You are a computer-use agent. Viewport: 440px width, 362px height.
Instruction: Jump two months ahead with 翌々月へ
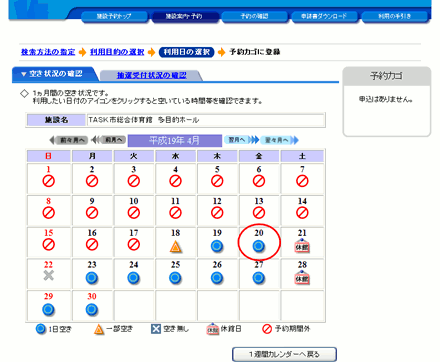[x=279, y=140]
